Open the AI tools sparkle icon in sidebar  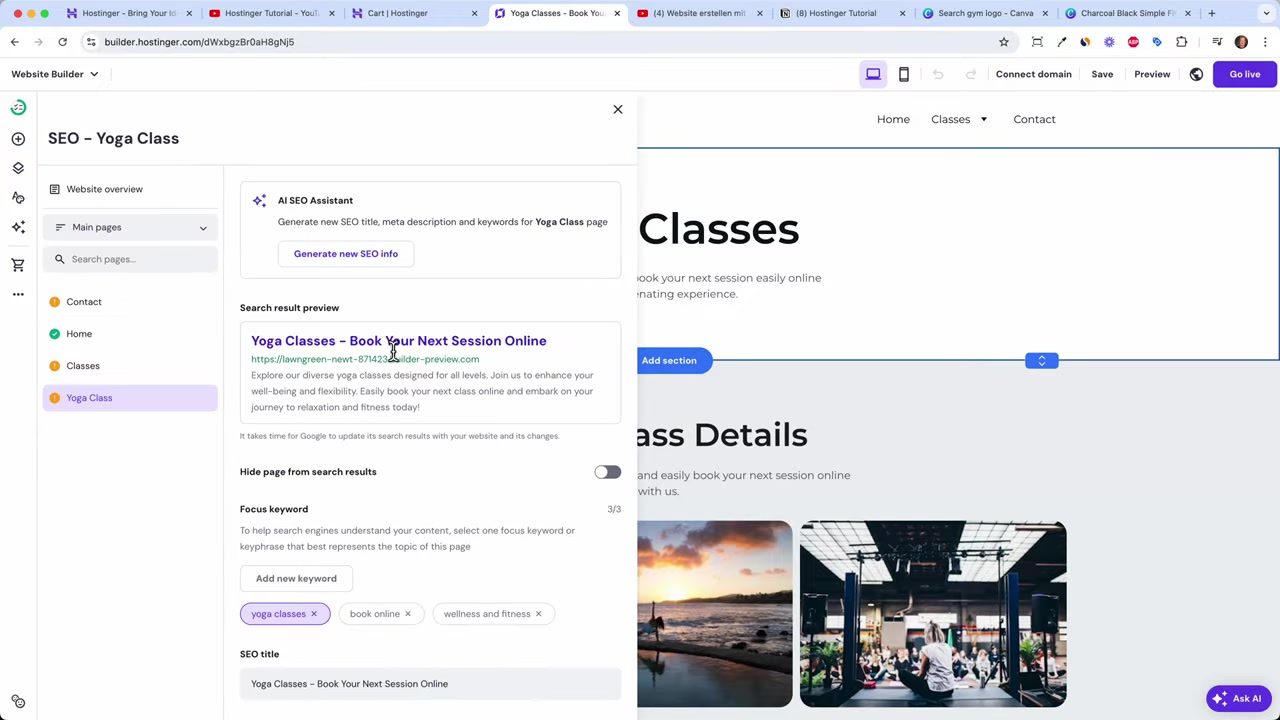(x=18, y=227)
